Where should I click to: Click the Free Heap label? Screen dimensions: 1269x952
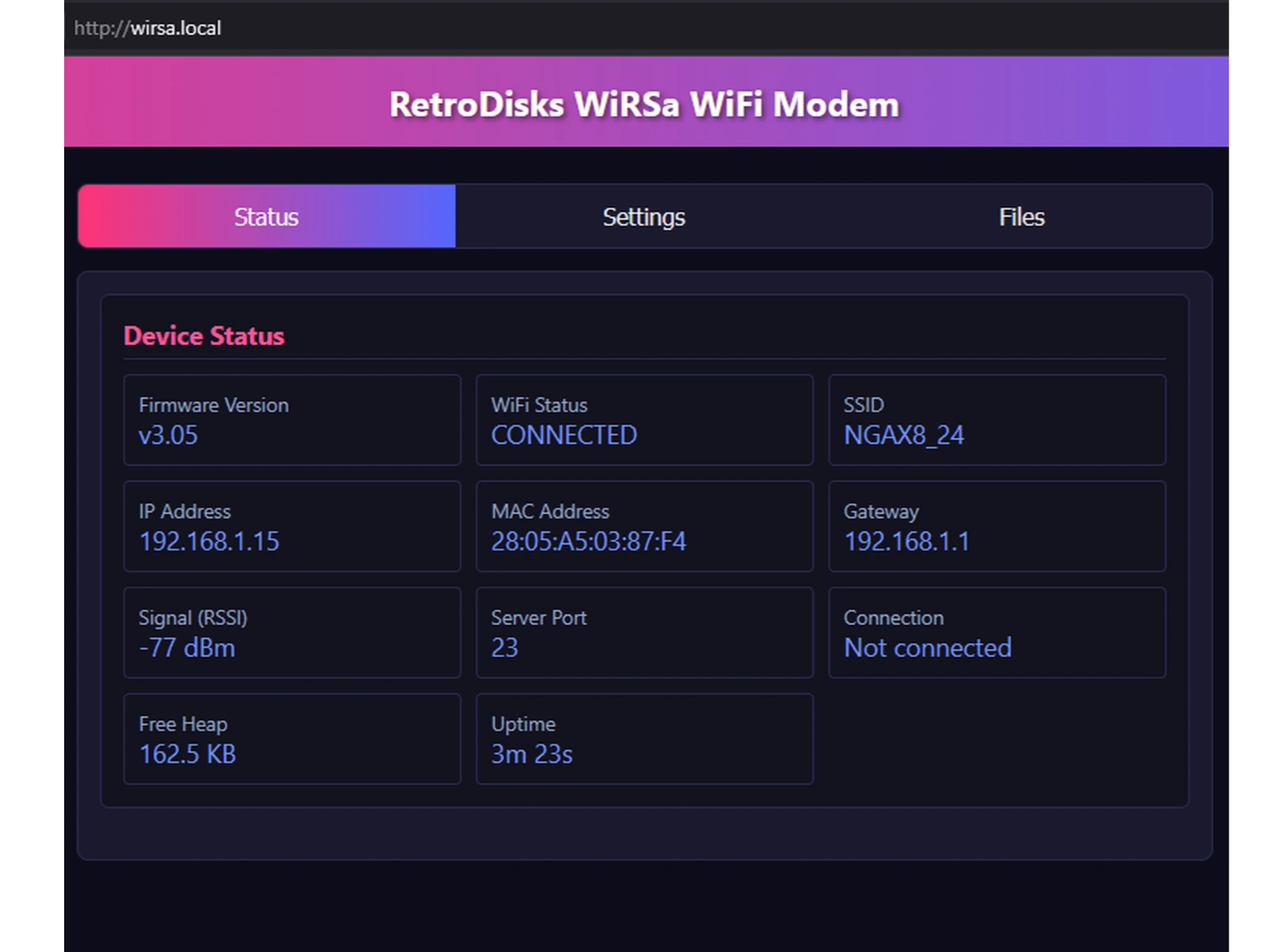click(183, 725)
